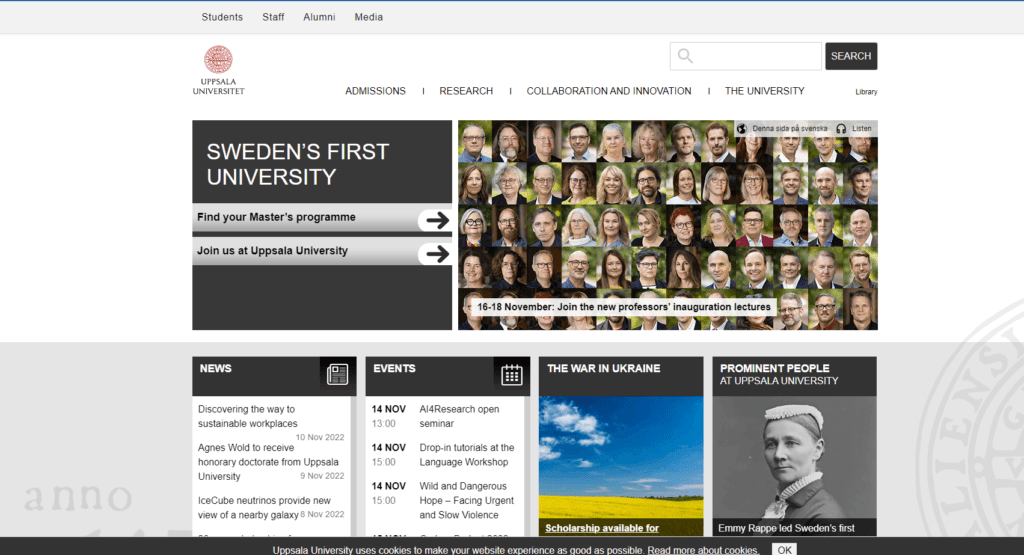Open the Research menu
This screenshot has width=1024, height=555.
466,91
